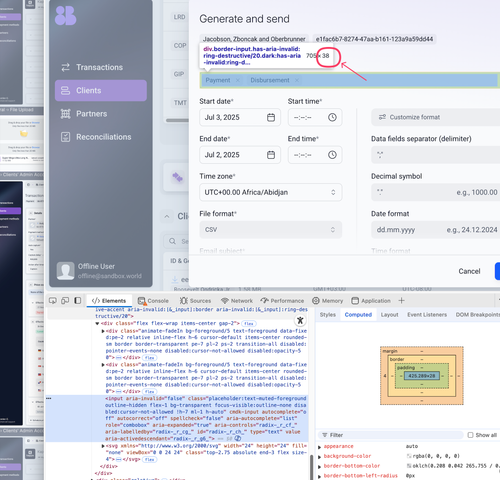Click the End date field Jul 2, 2025
The image size is (500, 480).
click(x=240, y=155)
